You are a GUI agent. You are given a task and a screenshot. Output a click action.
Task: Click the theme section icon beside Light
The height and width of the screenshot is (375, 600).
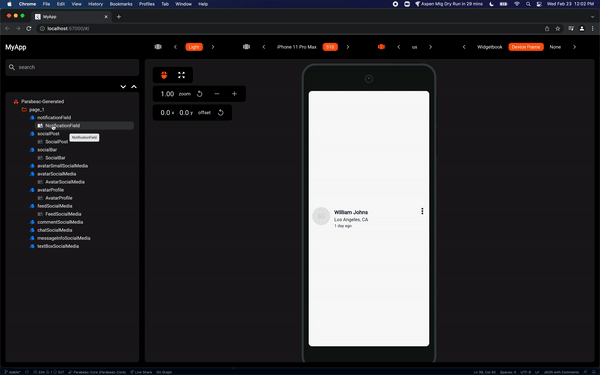point(158,47)
